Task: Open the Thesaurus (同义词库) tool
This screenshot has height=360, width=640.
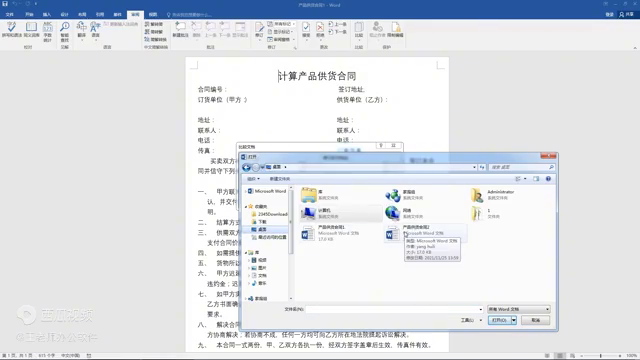Action: [31, 30]
